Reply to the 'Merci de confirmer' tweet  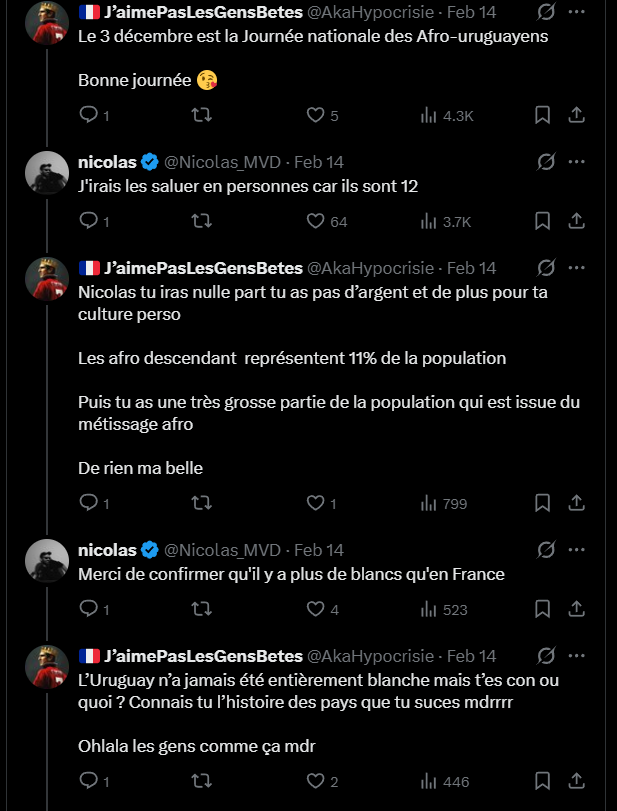coord(87,609)
